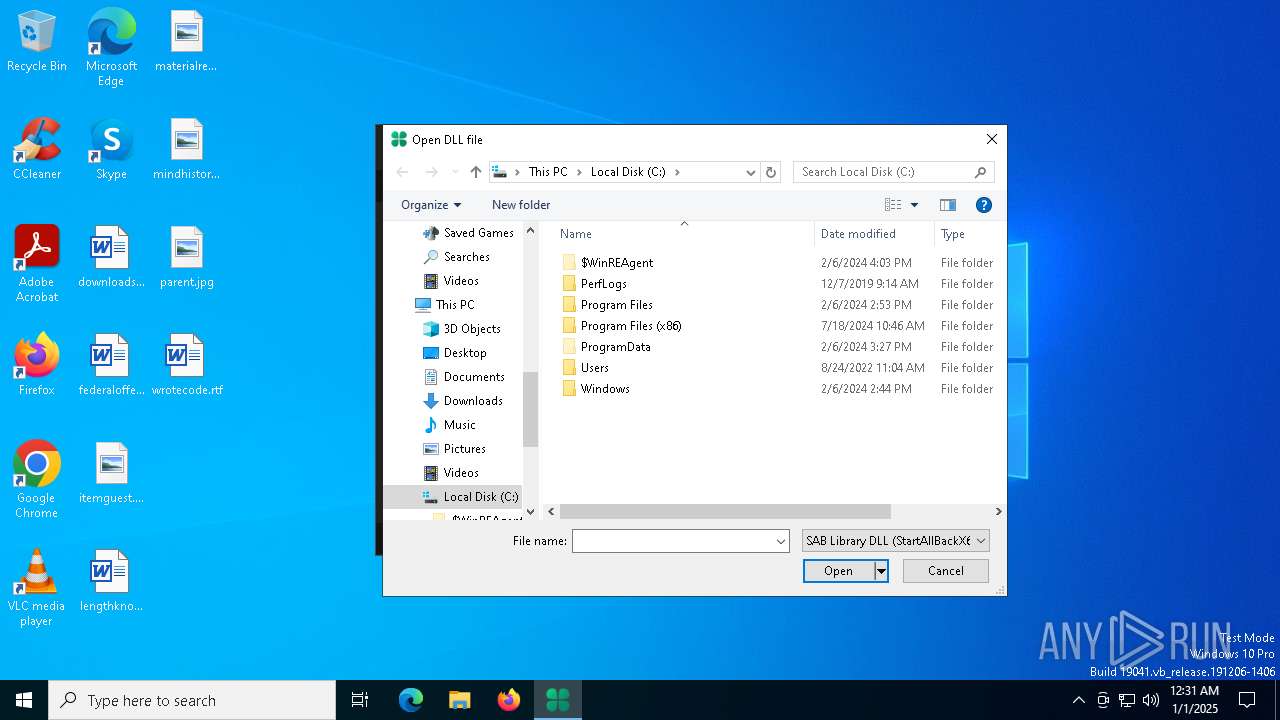Open the Organize menu
The height and width of the screenshot is (720, 1280).
431,205
